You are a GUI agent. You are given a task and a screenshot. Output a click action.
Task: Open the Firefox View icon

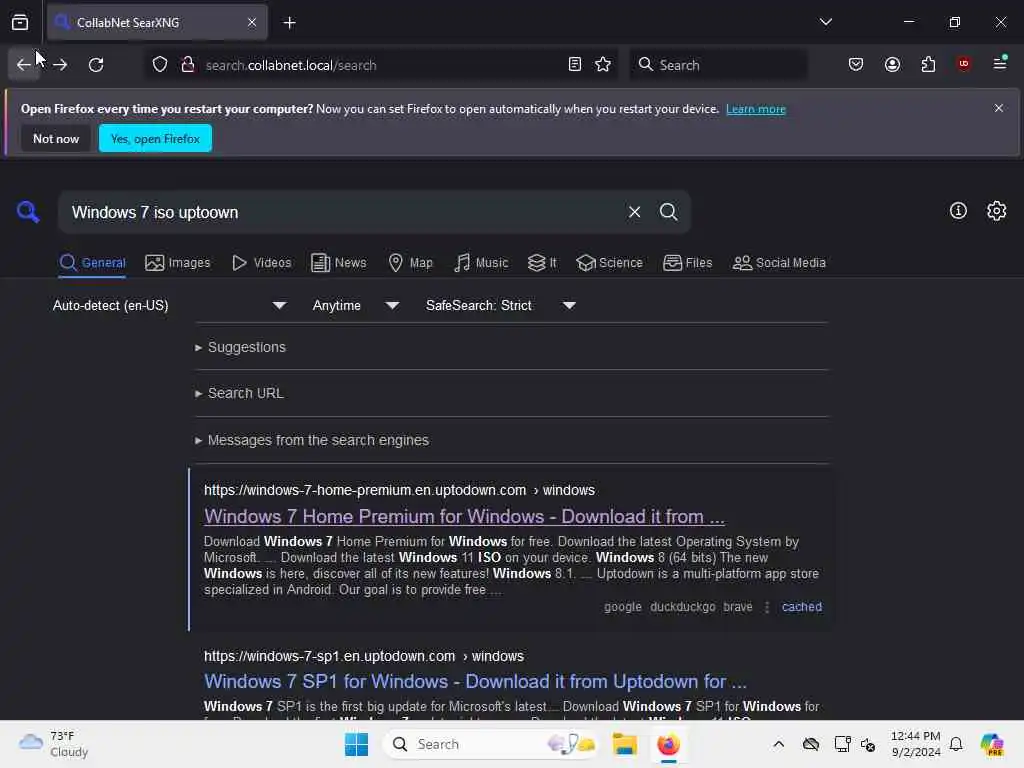click(x=20, y=23)
